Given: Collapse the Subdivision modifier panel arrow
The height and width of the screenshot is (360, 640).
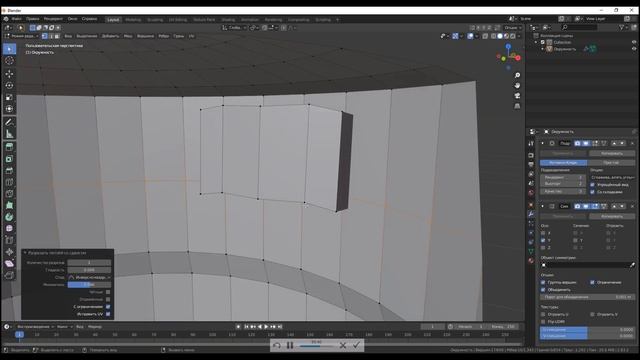Looking at the screenshot, I should click(542, 143).
